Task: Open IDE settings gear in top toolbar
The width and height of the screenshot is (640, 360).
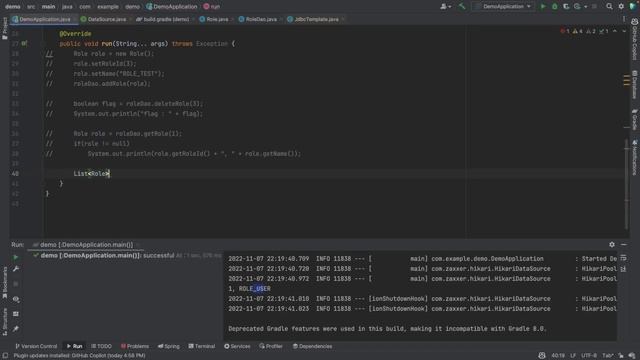Action: pos(621,7)
